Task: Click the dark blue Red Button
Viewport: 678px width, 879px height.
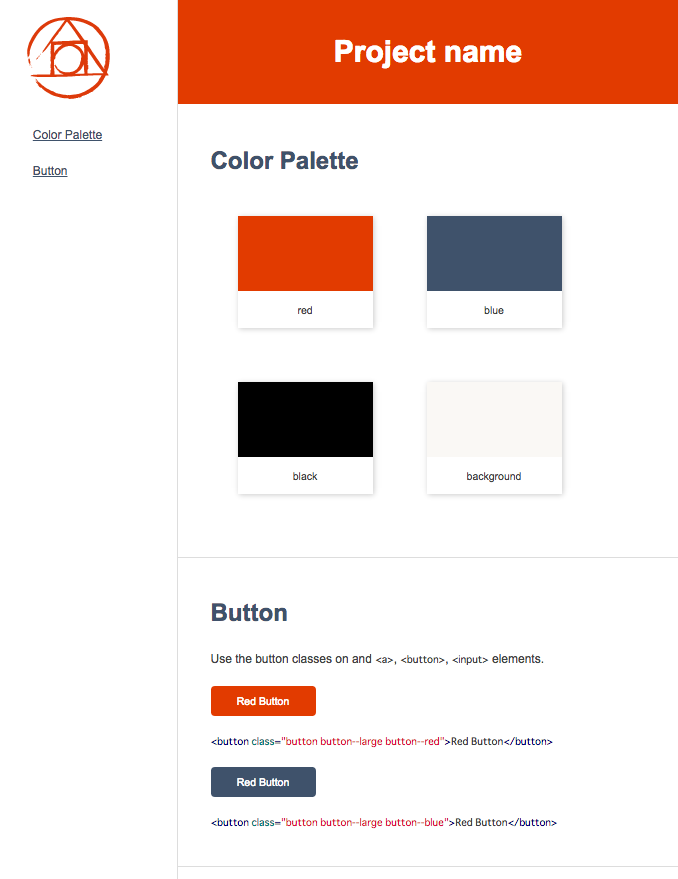Action: click(263, 781)
